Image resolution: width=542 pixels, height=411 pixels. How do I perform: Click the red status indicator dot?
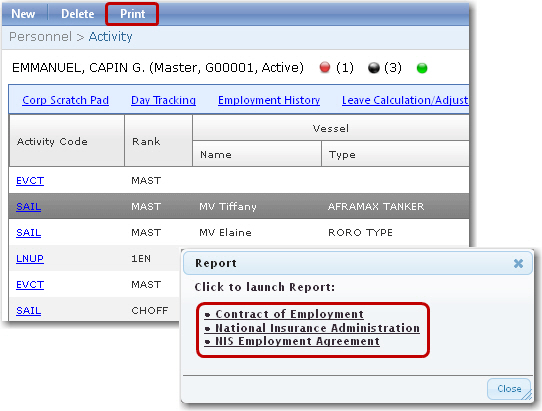click(x=325, y=67)
